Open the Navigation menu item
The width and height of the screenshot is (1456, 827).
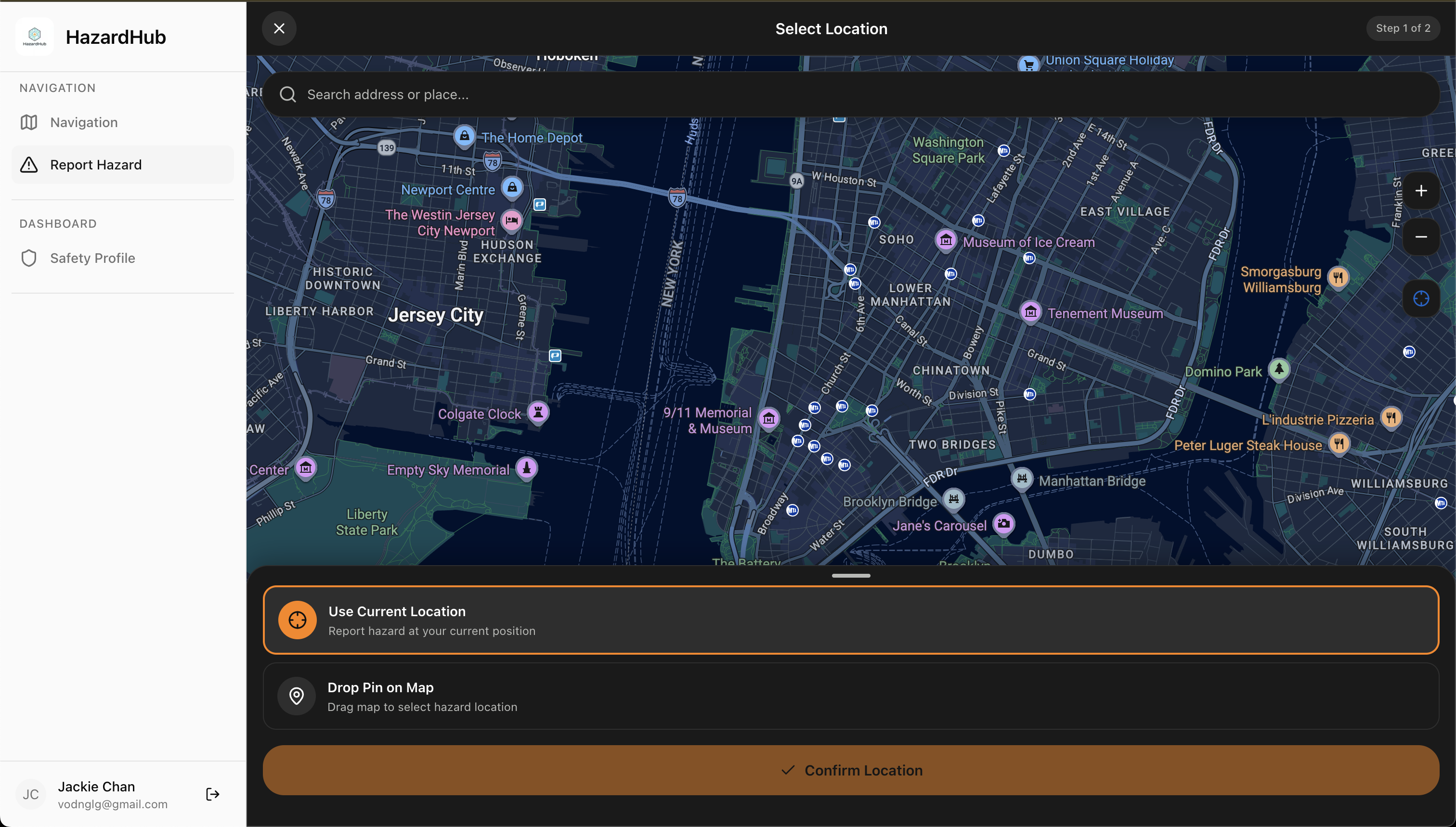83,122
